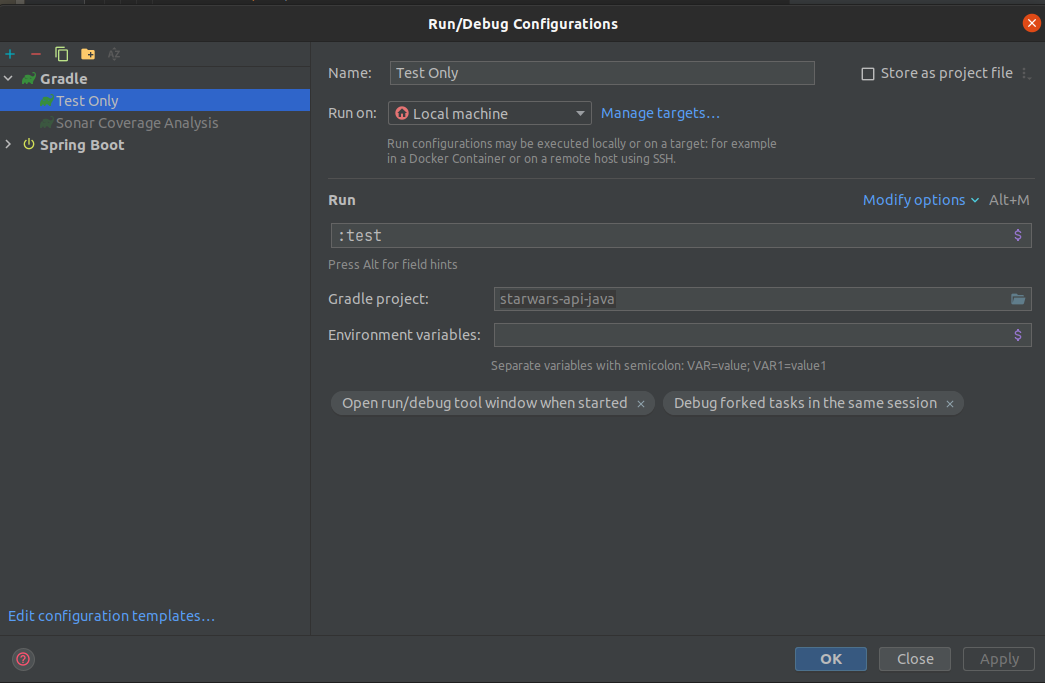Click the Spring Boot power icon
The height and width of the screenshot is (683, 1045).
coord(29,145)
